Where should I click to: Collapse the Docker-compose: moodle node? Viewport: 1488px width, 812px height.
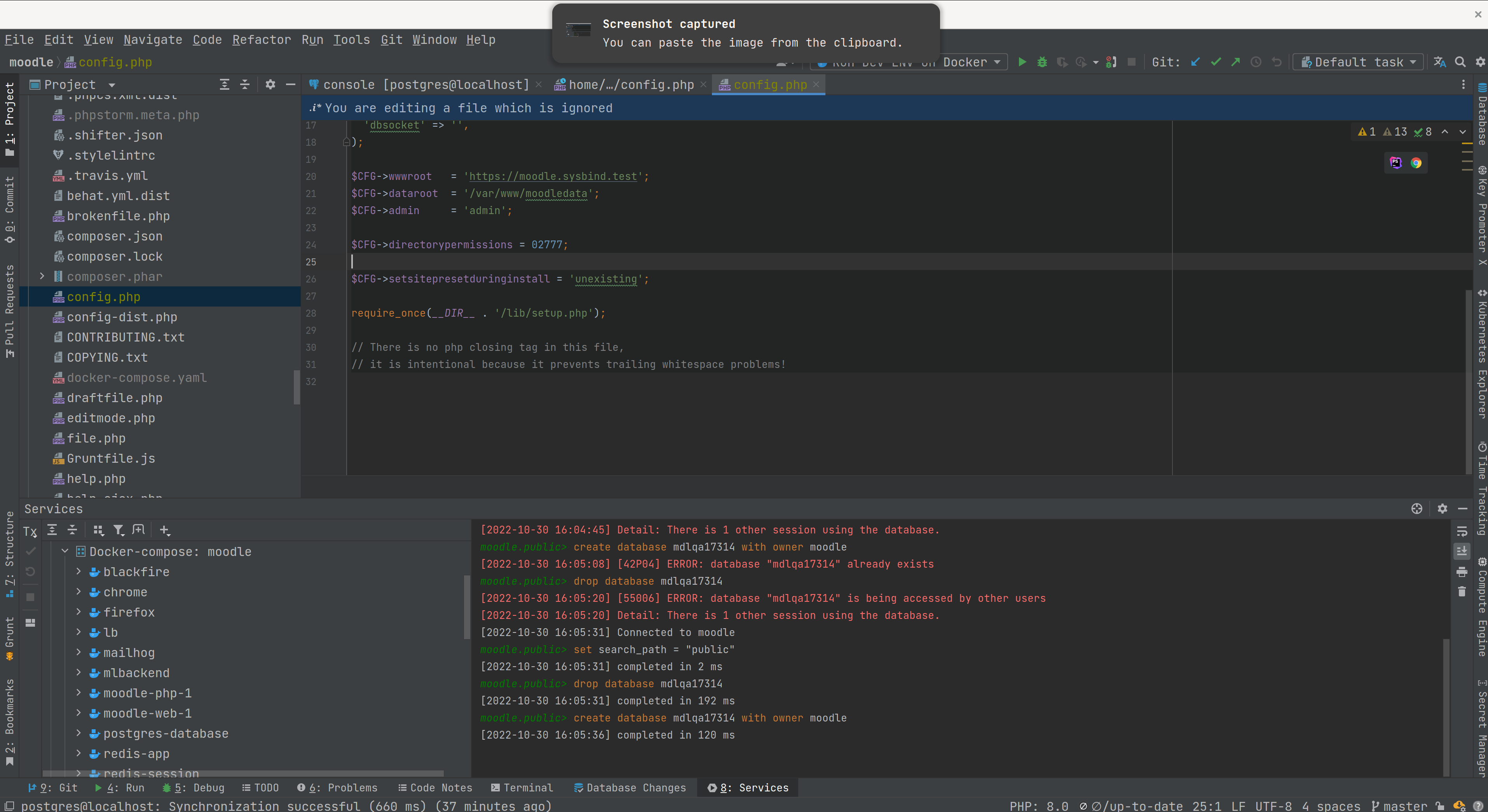click(x=65, y=552)
